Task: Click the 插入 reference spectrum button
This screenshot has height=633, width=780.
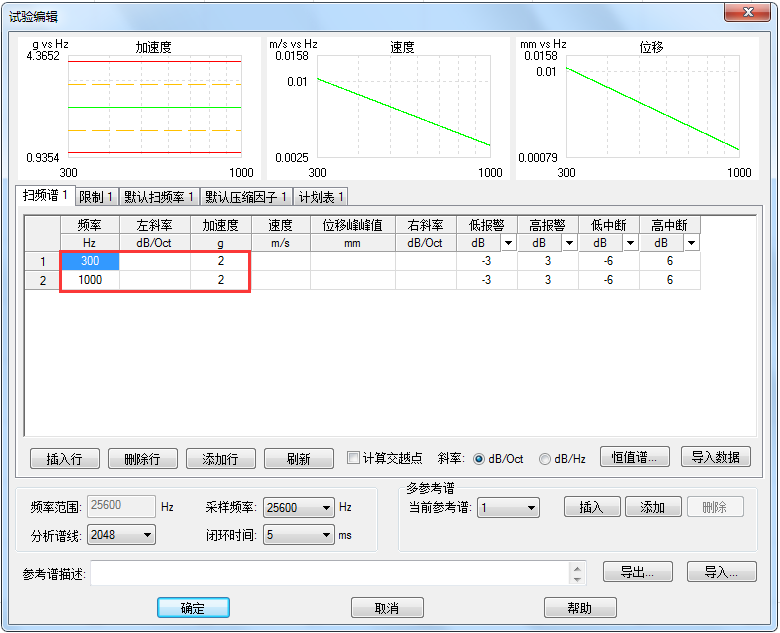Action: 592,507
